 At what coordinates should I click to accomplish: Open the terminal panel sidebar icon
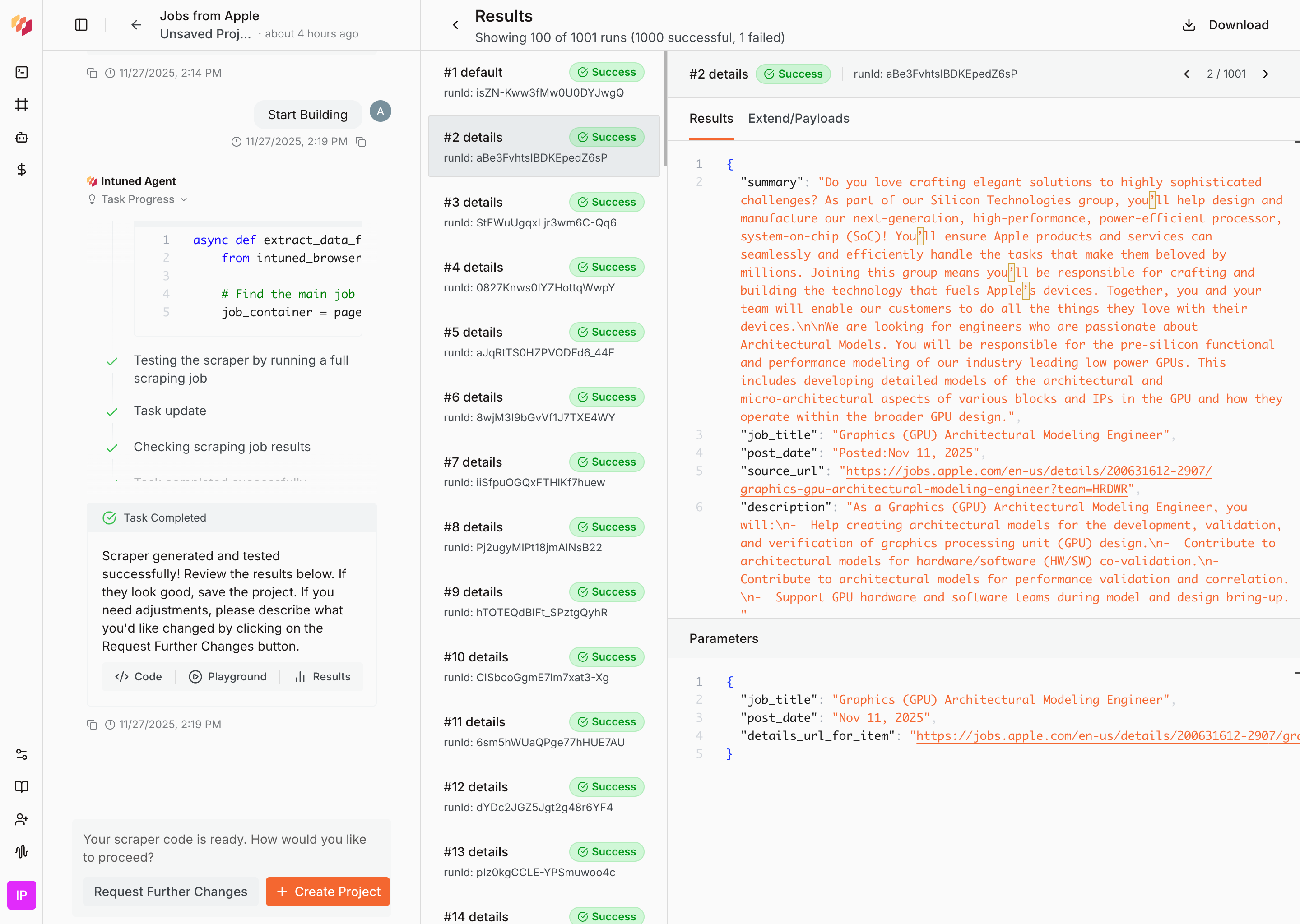(x=22, y=72)
